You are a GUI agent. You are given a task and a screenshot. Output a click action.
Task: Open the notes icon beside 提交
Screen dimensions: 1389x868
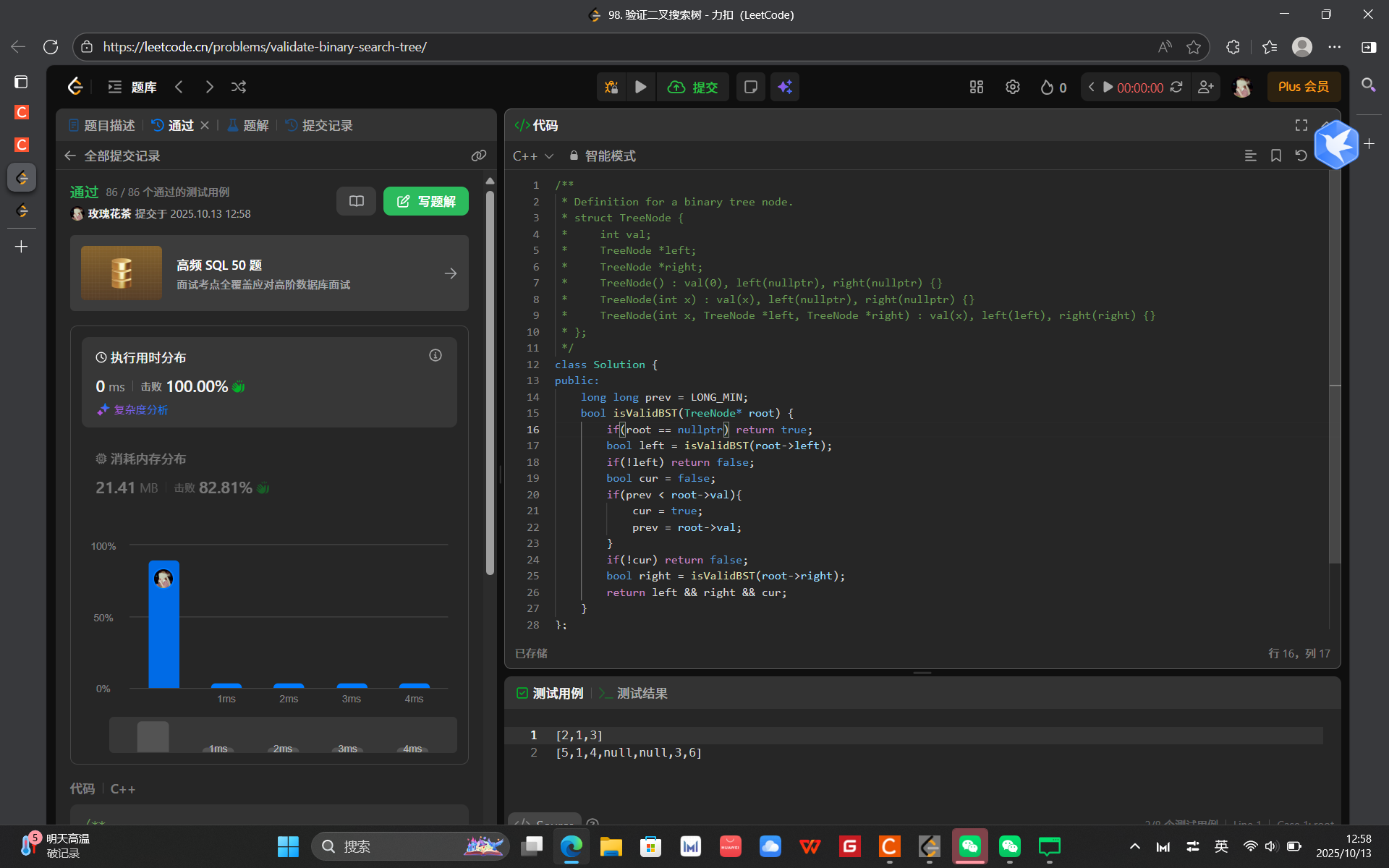[750, 87]
